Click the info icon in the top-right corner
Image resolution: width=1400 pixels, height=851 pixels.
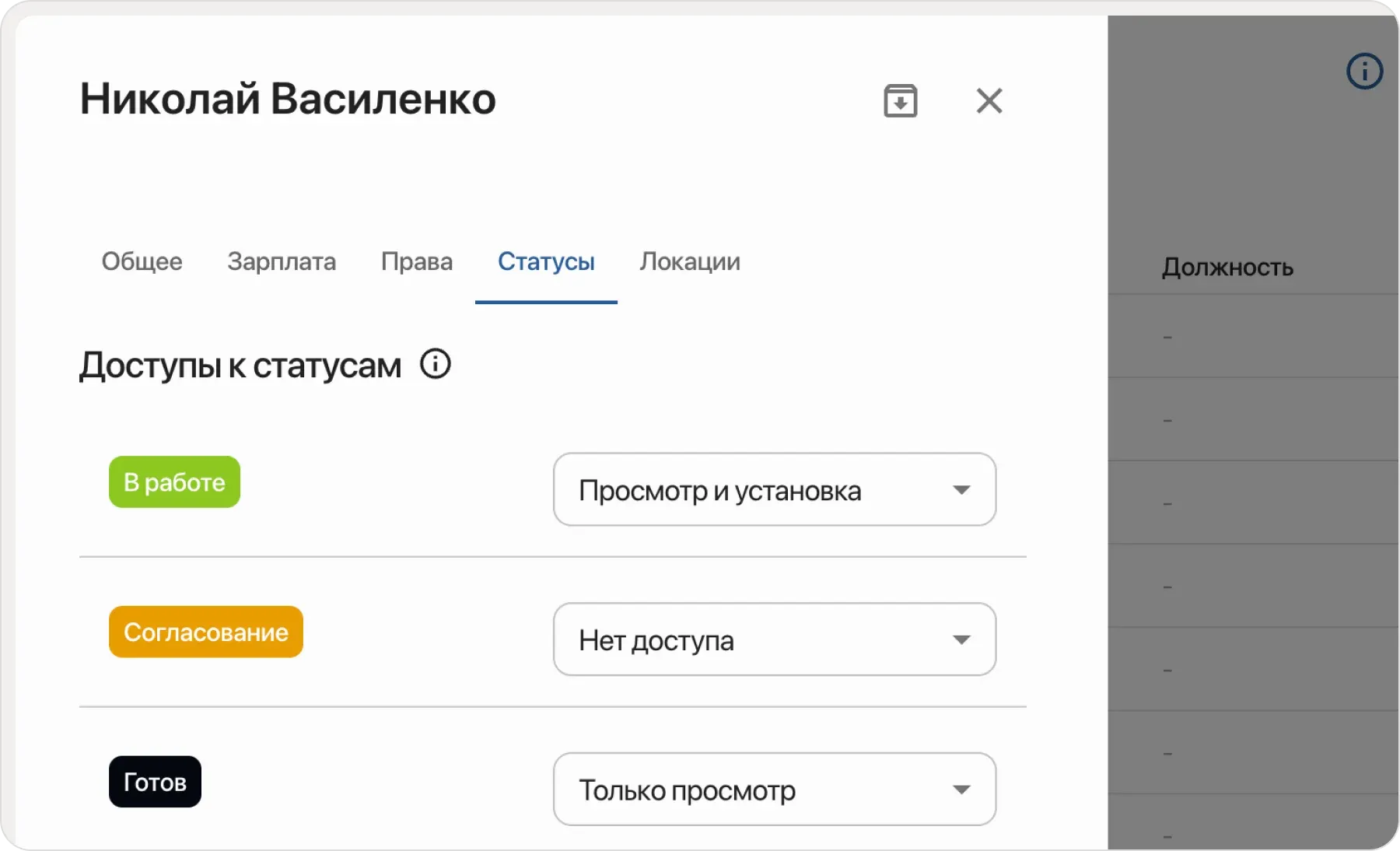tap(1363, 71)
